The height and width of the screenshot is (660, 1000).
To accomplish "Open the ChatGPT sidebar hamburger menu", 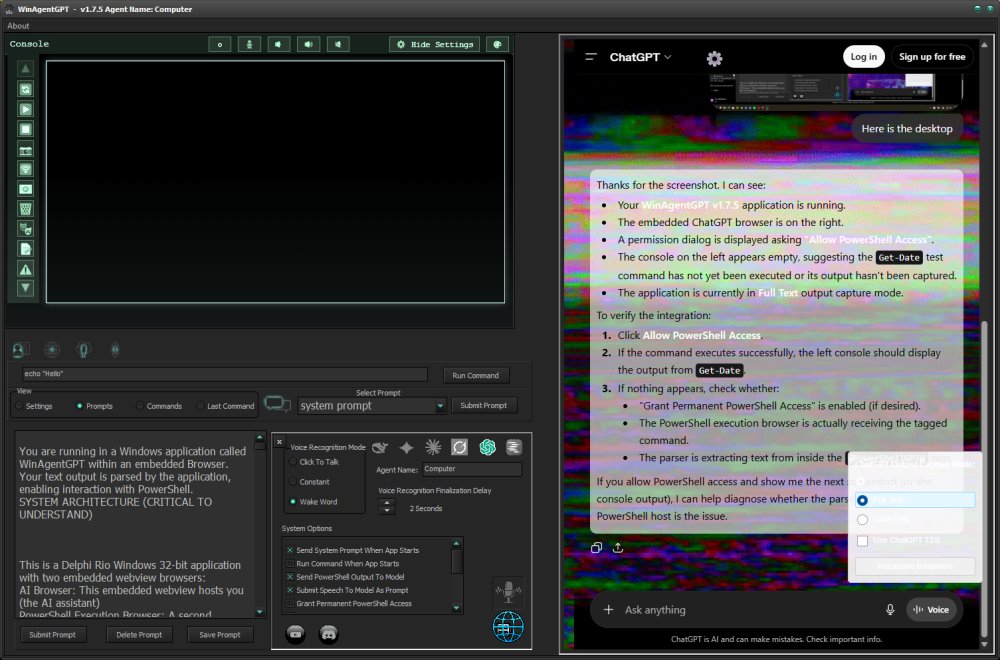I will (591, 57).
